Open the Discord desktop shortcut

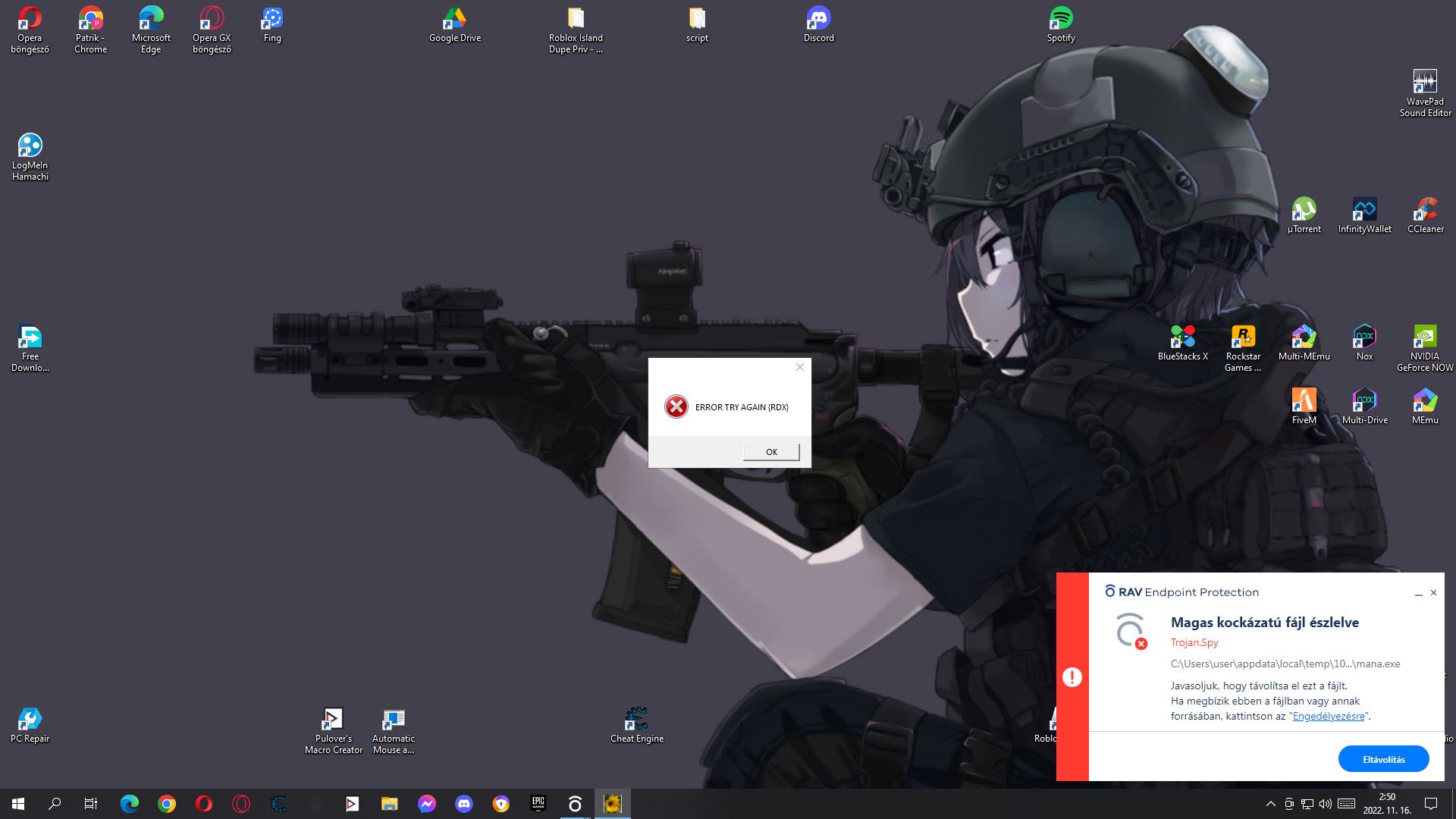[x=818, y=20]
